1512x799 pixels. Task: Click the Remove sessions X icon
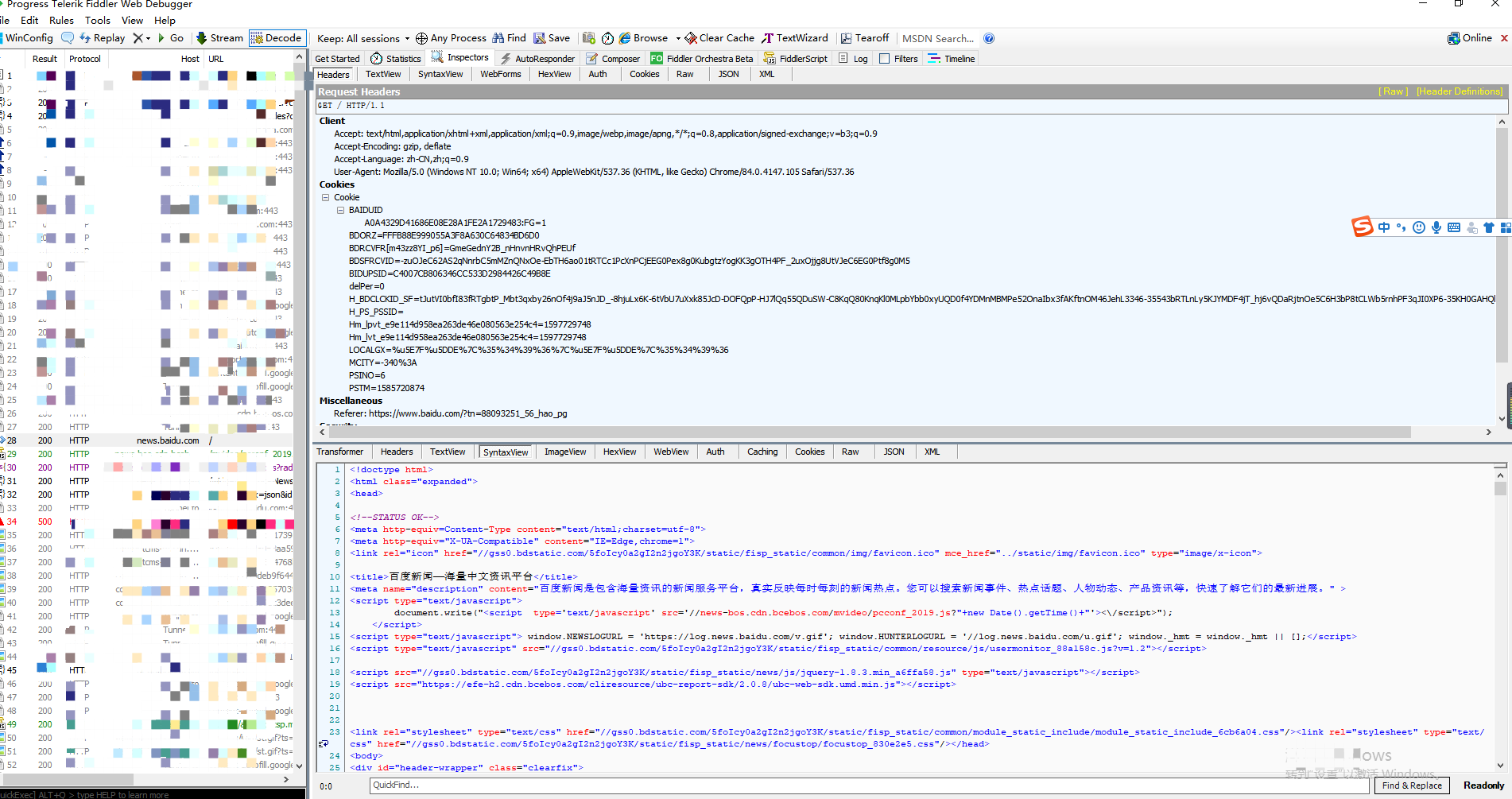[x=138, y=38]
